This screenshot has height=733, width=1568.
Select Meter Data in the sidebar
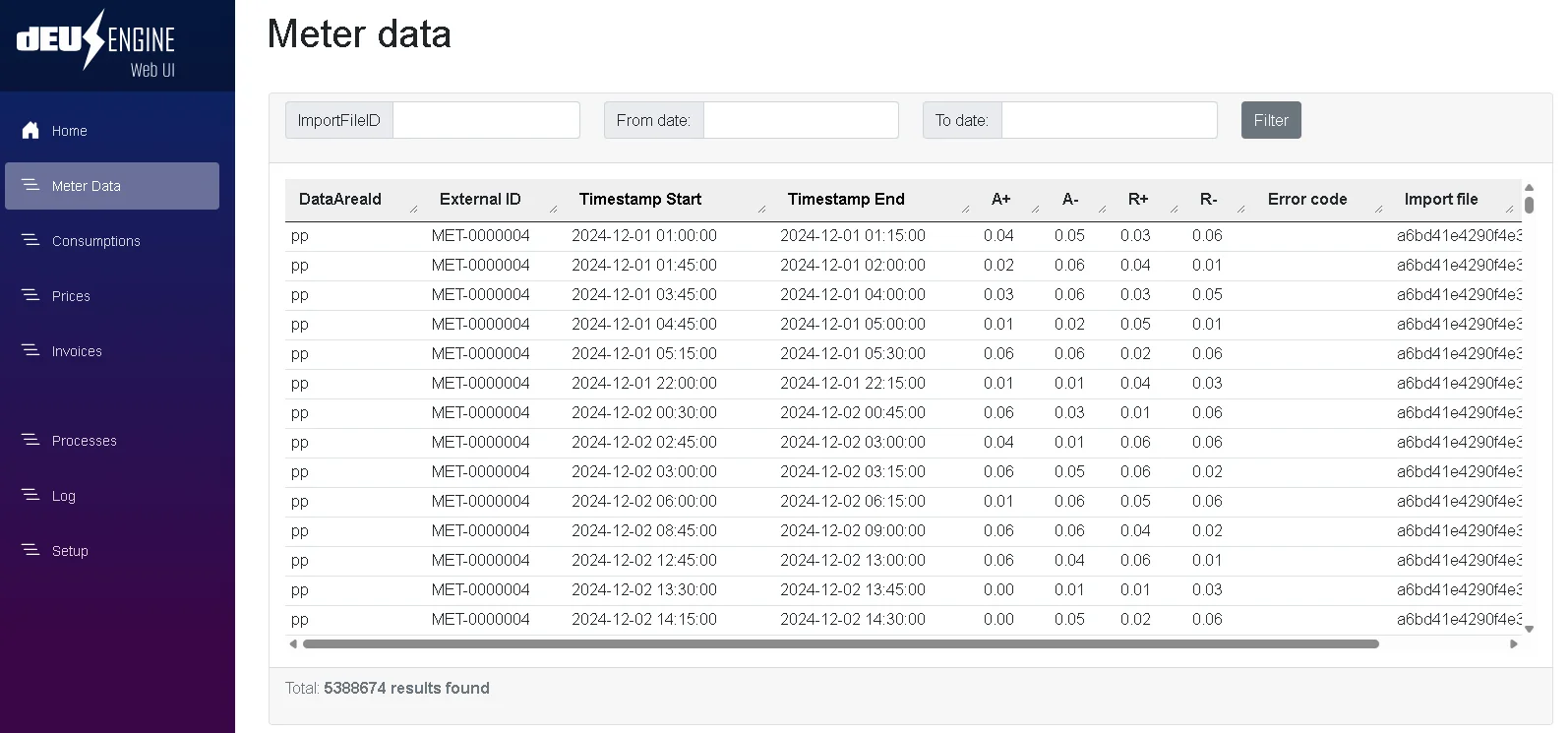(112, 186)
